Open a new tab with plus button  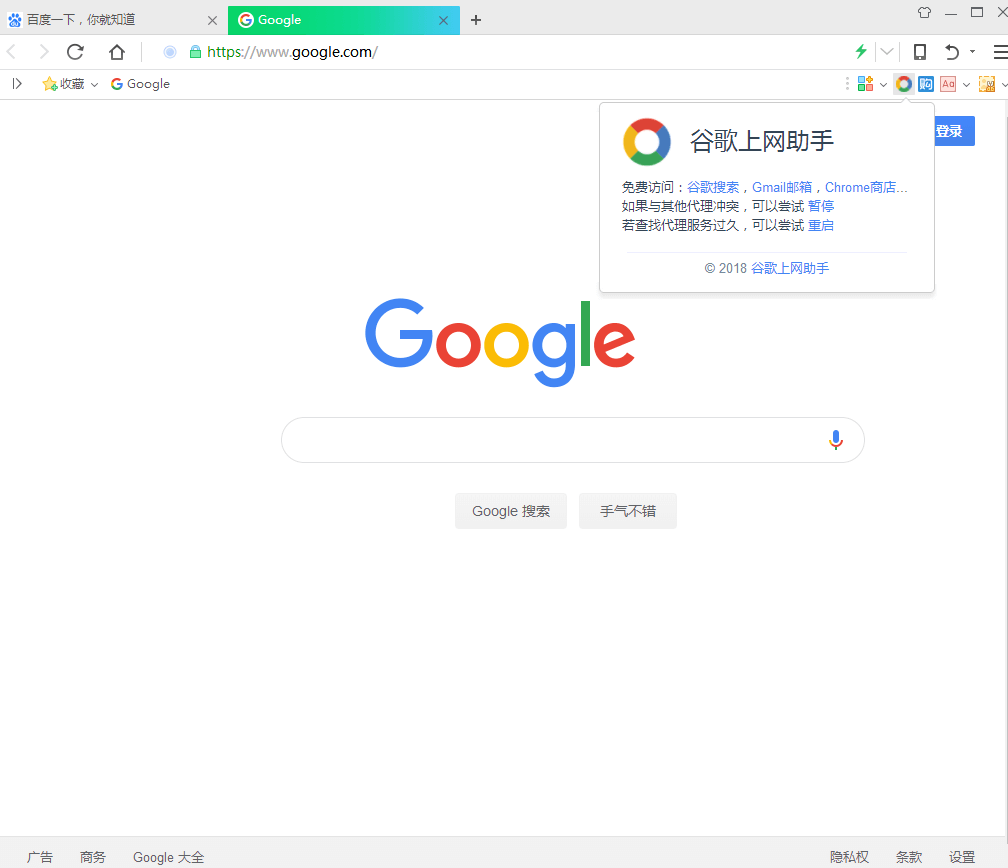click(x=476, y=20)
